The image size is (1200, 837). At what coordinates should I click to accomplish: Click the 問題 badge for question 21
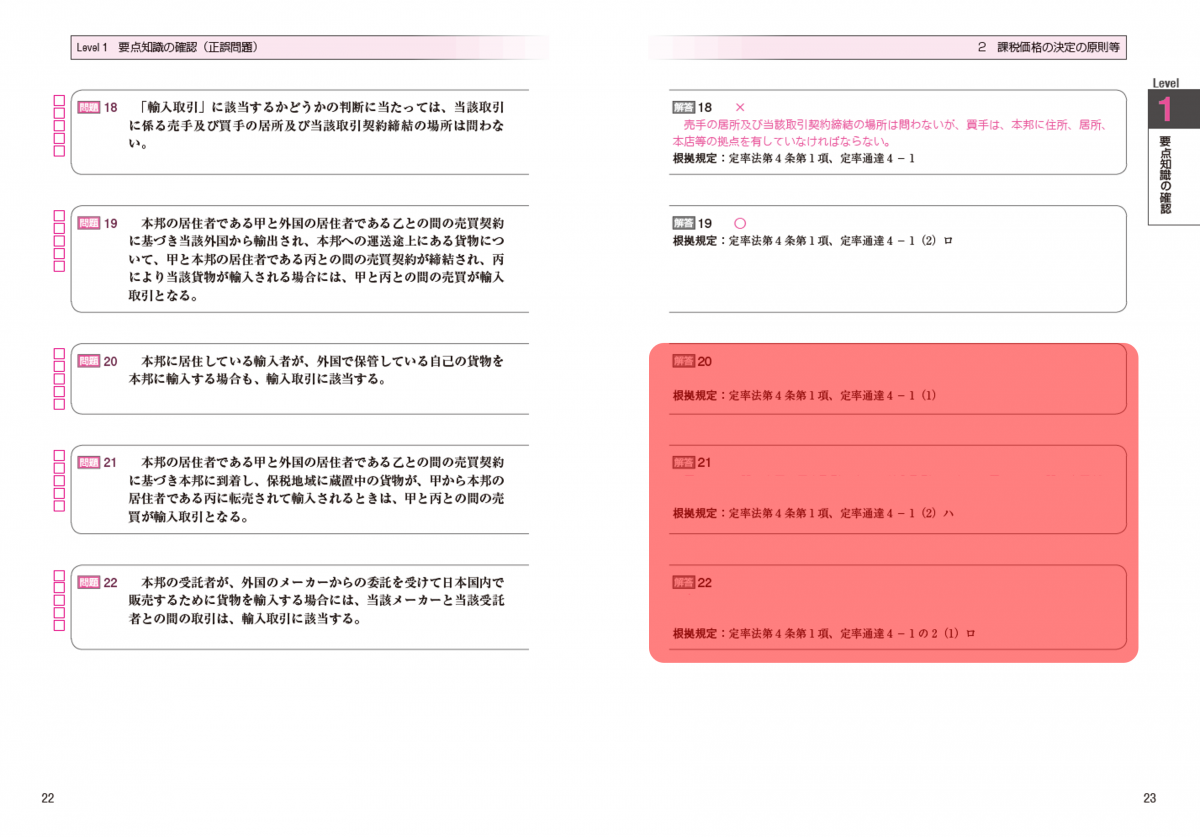[89, 463]
